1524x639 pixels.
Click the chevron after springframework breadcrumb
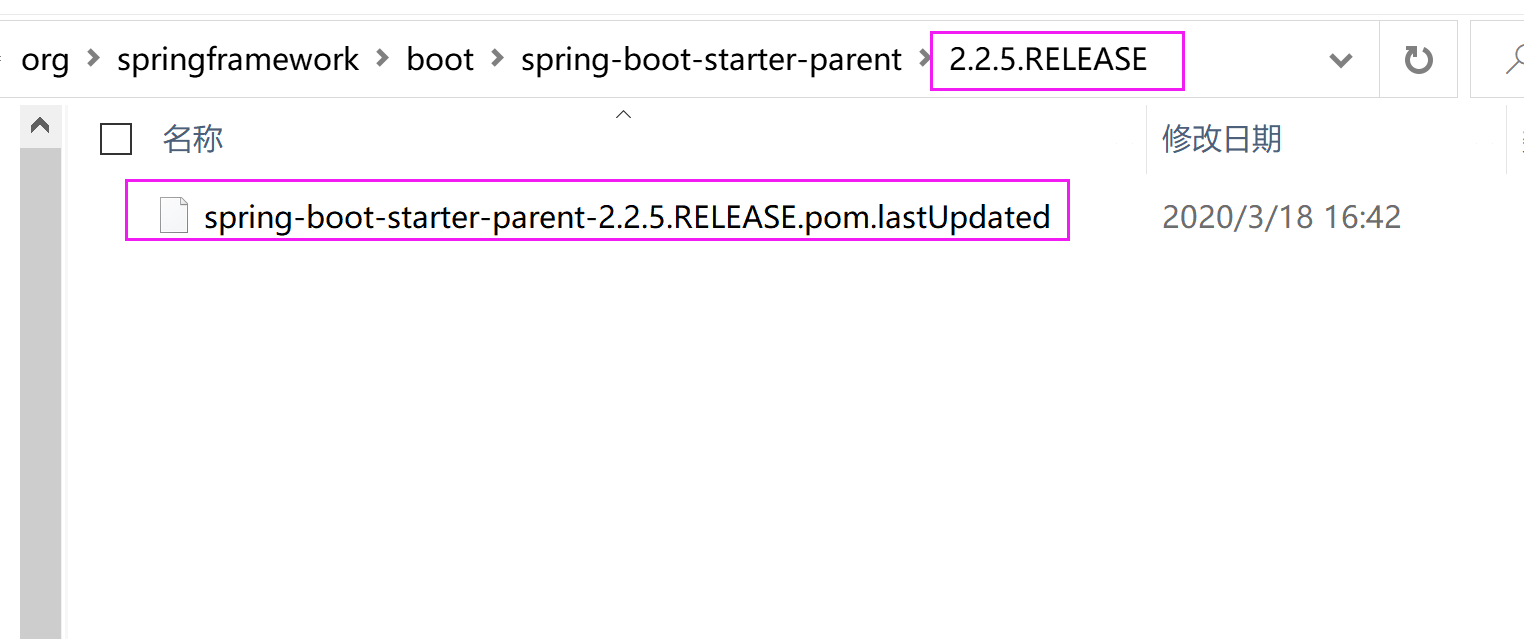click(x=381, y=60)
